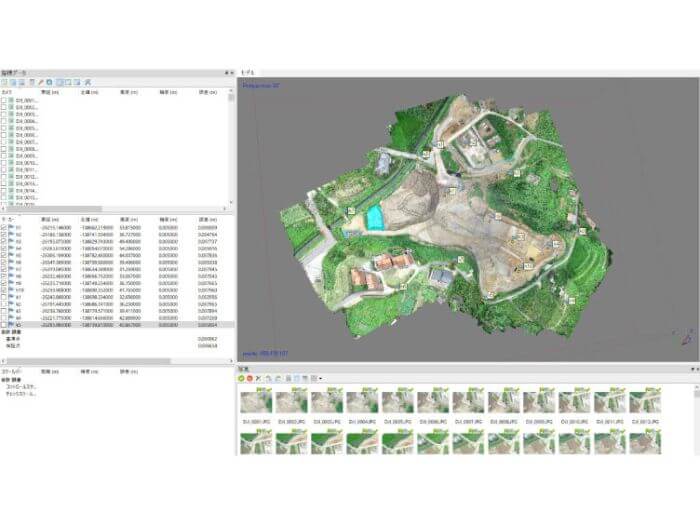Check the box for the first camera row
The width and height of the screenshot is (700, 525).
click(5, 101)
